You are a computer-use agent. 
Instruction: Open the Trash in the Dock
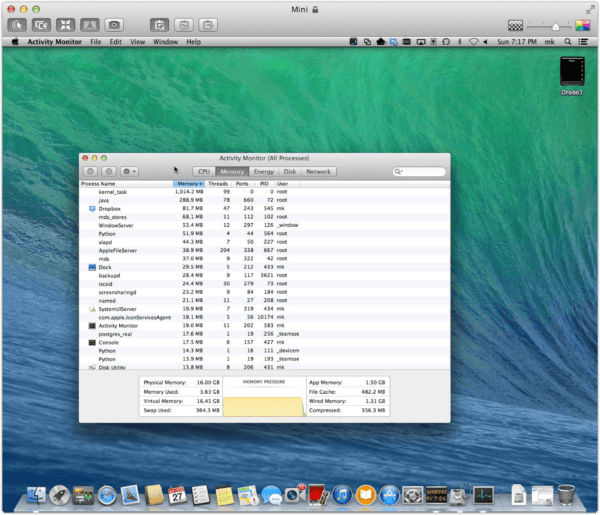click(x=565, y=494)
